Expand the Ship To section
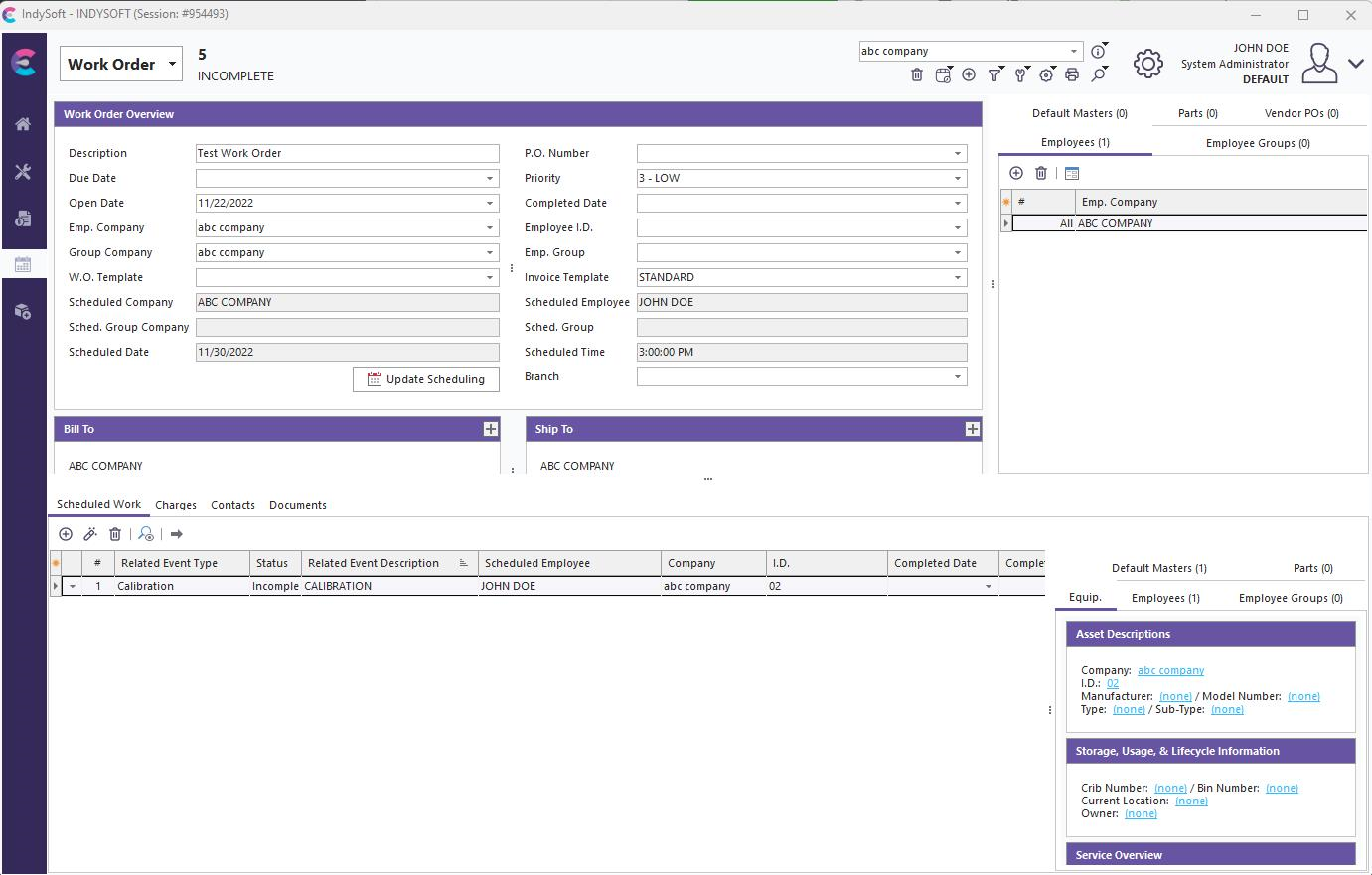Image resolution: width=1372 pixels, height=875 pixels. [x=972, y=429]
